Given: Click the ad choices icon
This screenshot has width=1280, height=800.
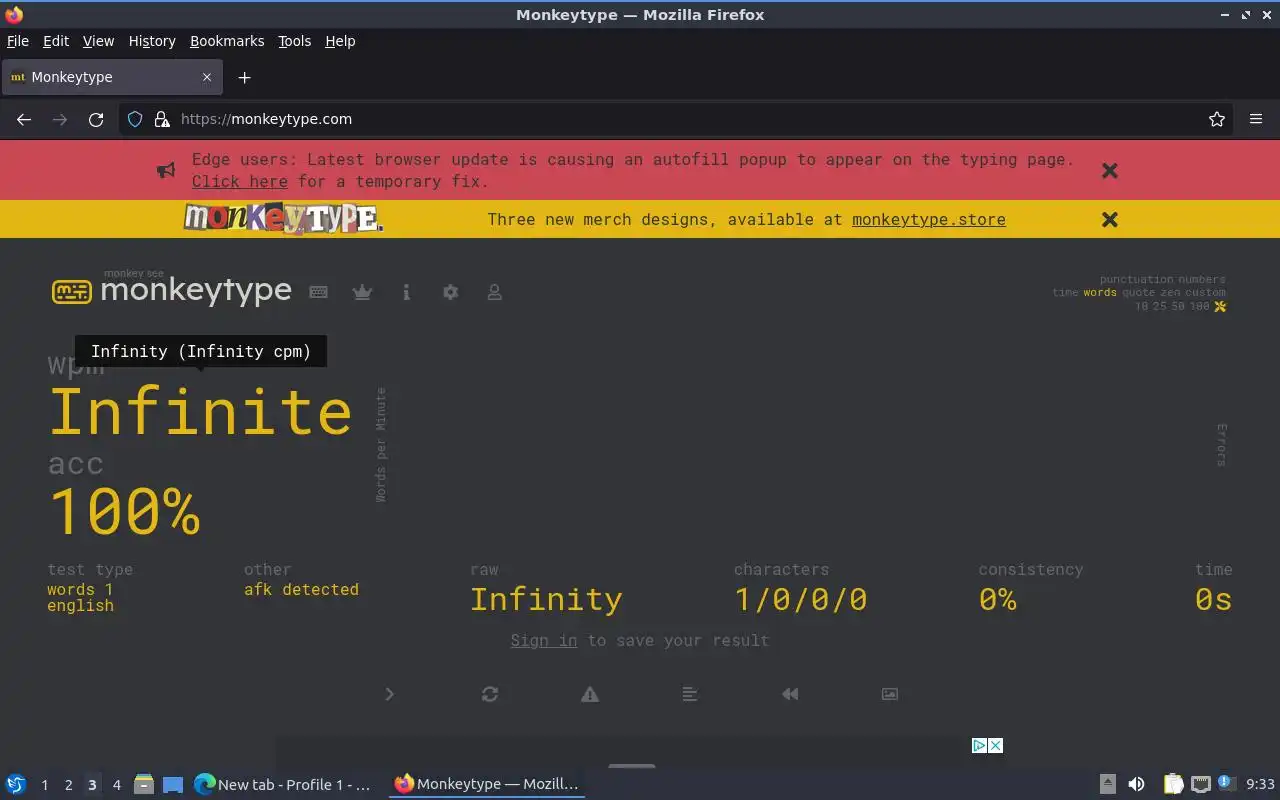Looking at the screenshot, I should coord(980,745).
